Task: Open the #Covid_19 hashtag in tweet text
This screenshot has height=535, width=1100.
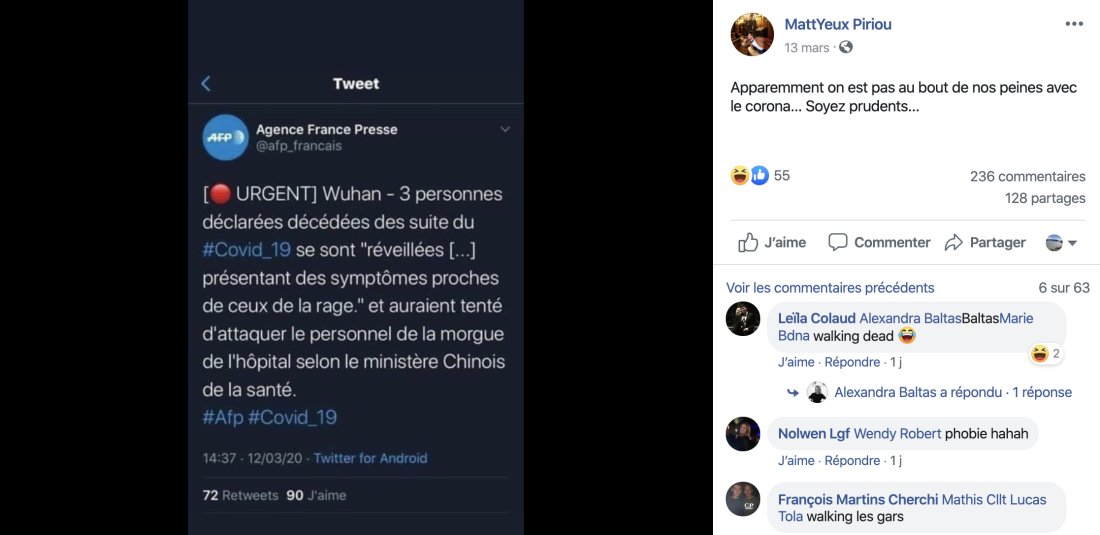Action: [246, 250]
